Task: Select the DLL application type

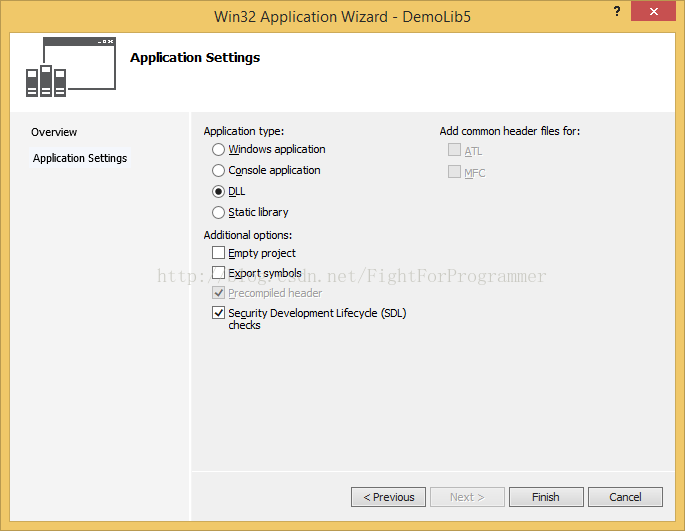Action: [x=218, y=191]
